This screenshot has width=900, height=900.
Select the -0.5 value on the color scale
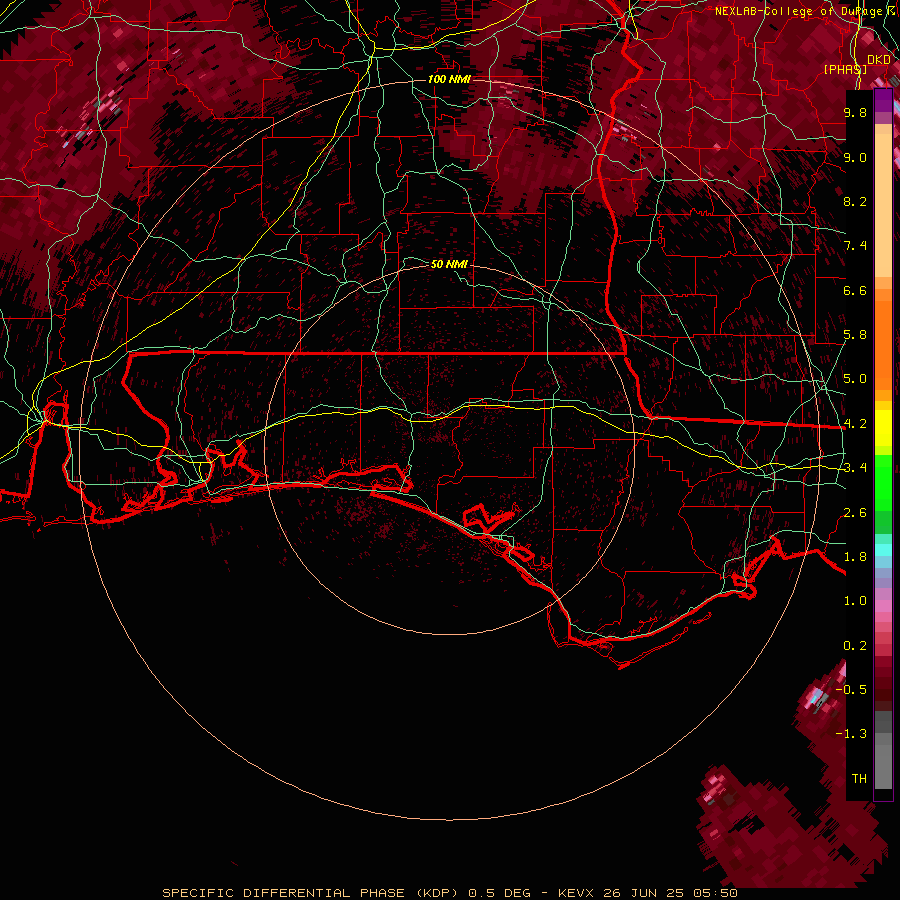tap(851, 689)
